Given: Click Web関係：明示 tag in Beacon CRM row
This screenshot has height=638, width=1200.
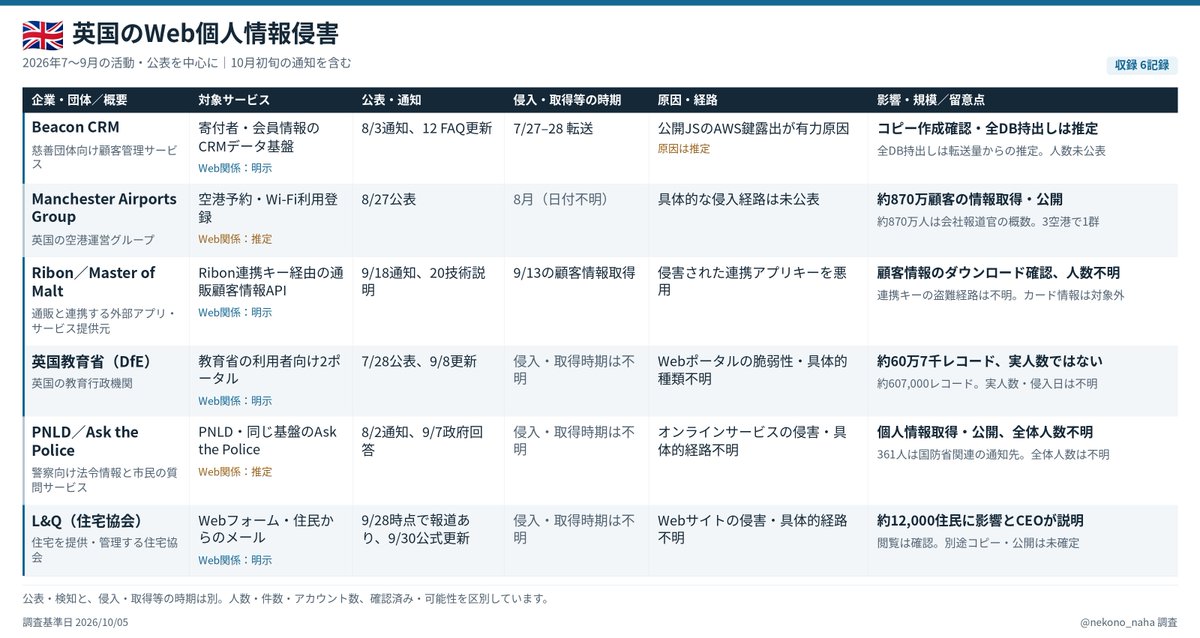Looking at the screenshot, I should coord(235,168).
